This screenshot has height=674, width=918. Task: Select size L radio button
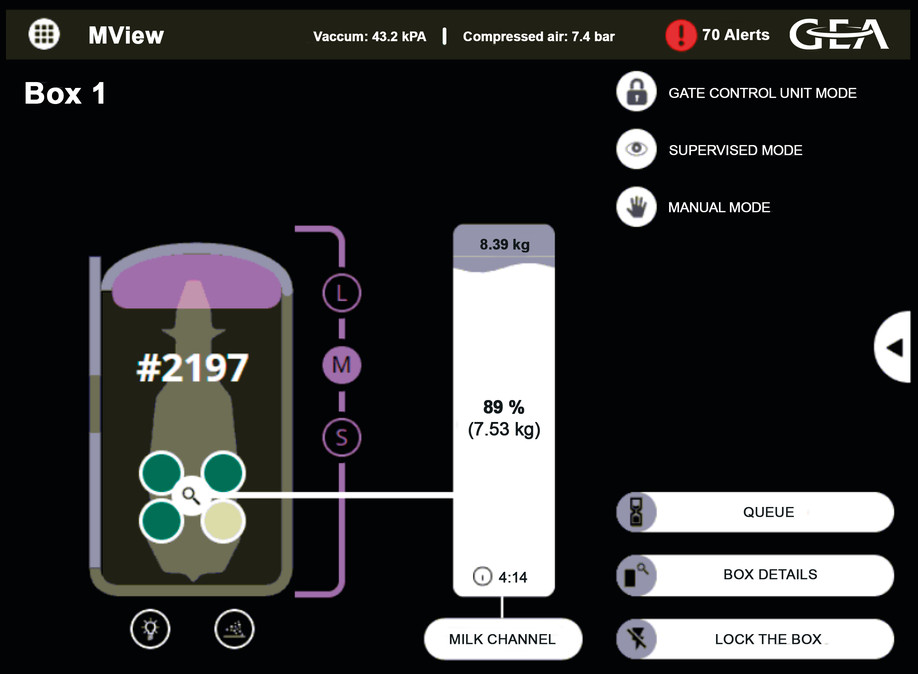click(x=341, y=294)
